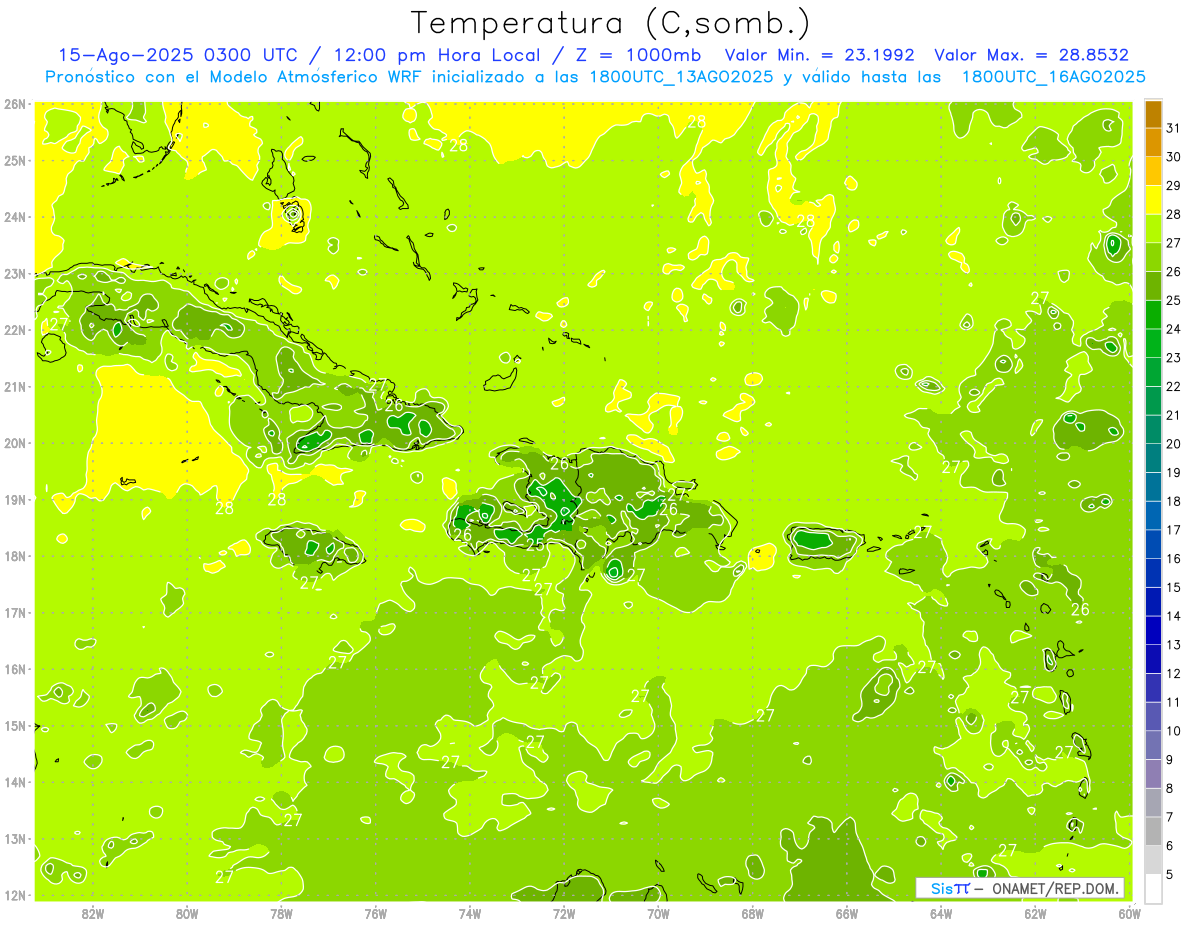The height and width of the screenshot is (927, 1200).
Task: Click the 22N latitude axis label
Action: click(14, 330)
